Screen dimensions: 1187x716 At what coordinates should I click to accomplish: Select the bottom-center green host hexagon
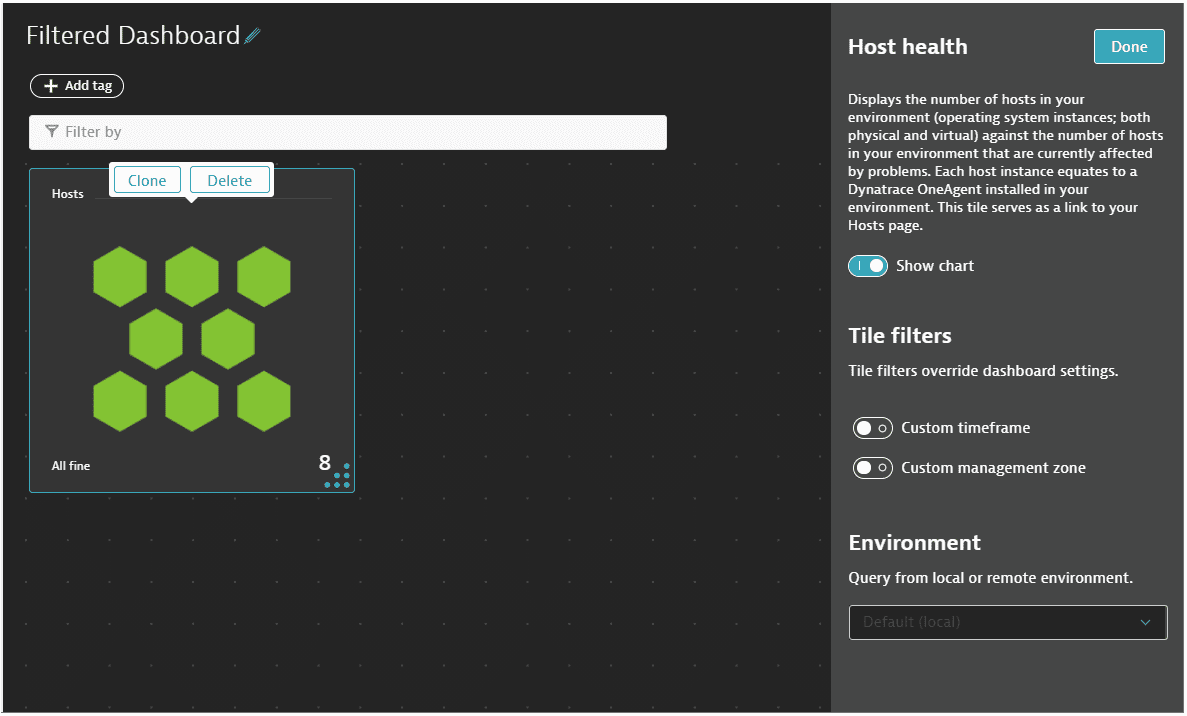click(192, 401)
